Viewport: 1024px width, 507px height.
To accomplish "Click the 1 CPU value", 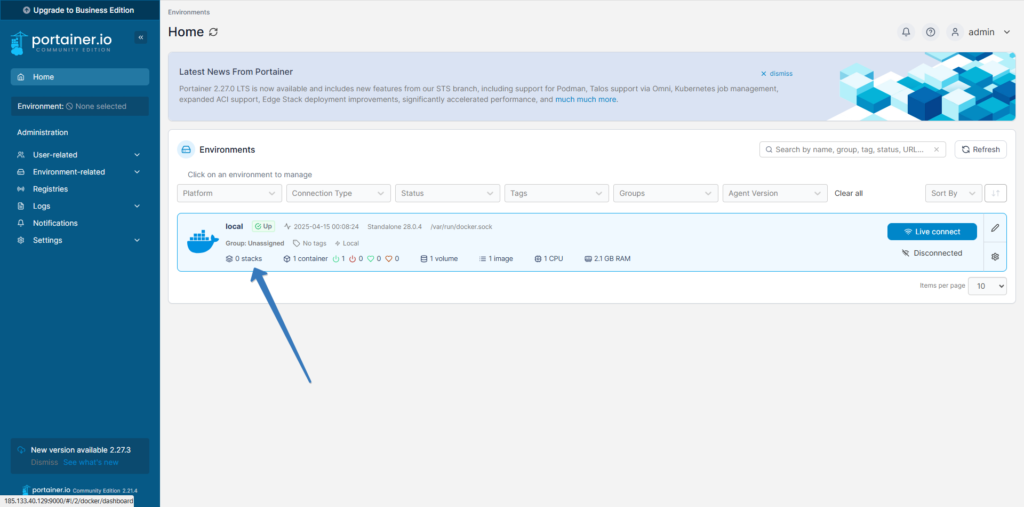I will coord(549,259).
